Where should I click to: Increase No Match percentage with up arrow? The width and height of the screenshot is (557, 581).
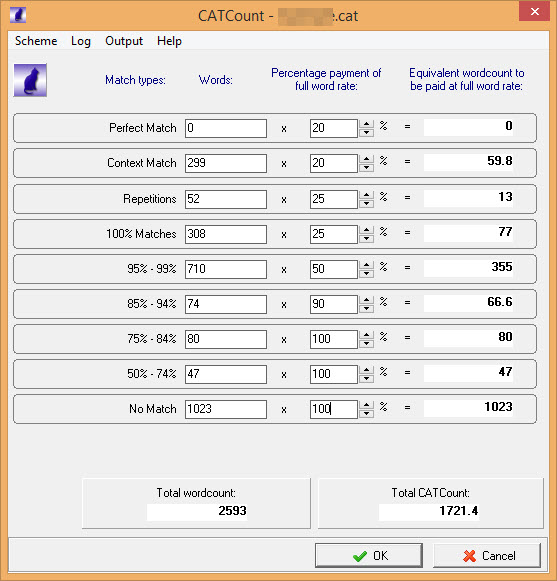pyautogui.click(x=366, y=405)
